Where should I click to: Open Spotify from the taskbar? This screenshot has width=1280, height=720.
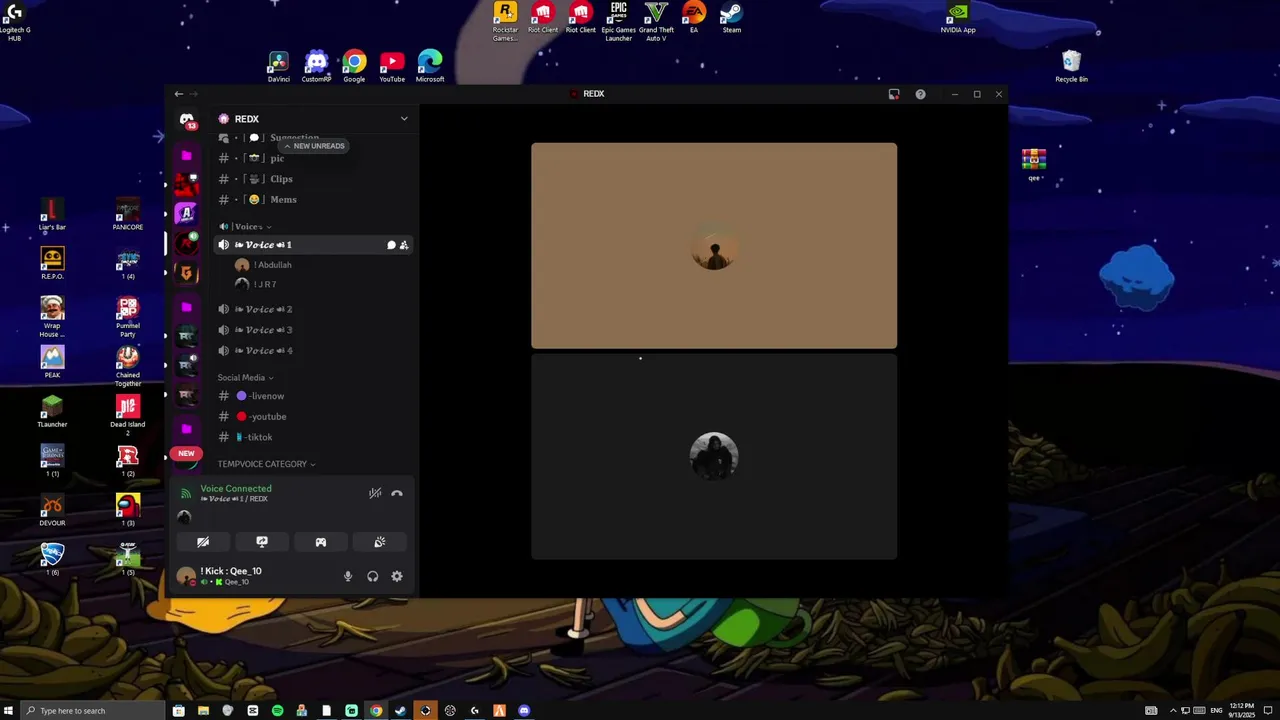pos(277,711)
